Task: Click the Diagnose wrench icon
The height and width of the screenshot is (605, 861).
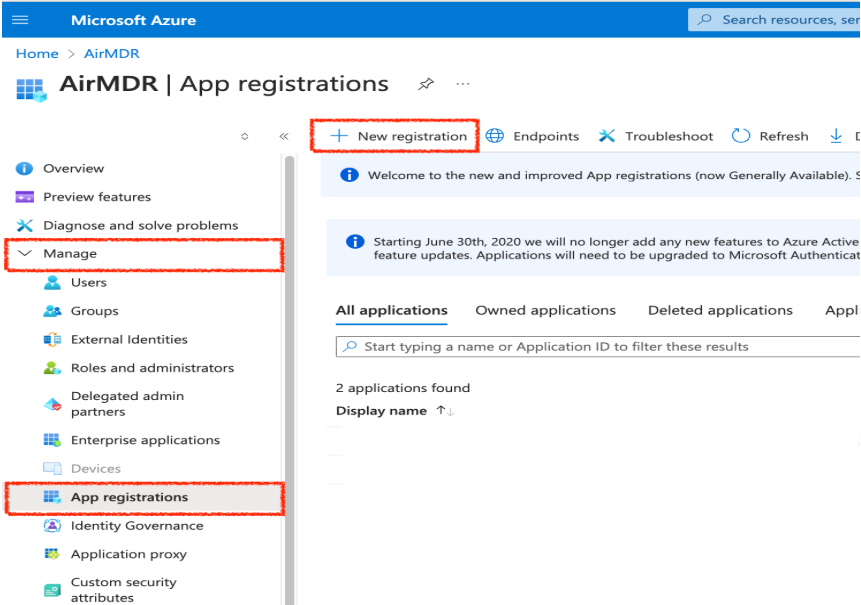Action: [25, 226]
